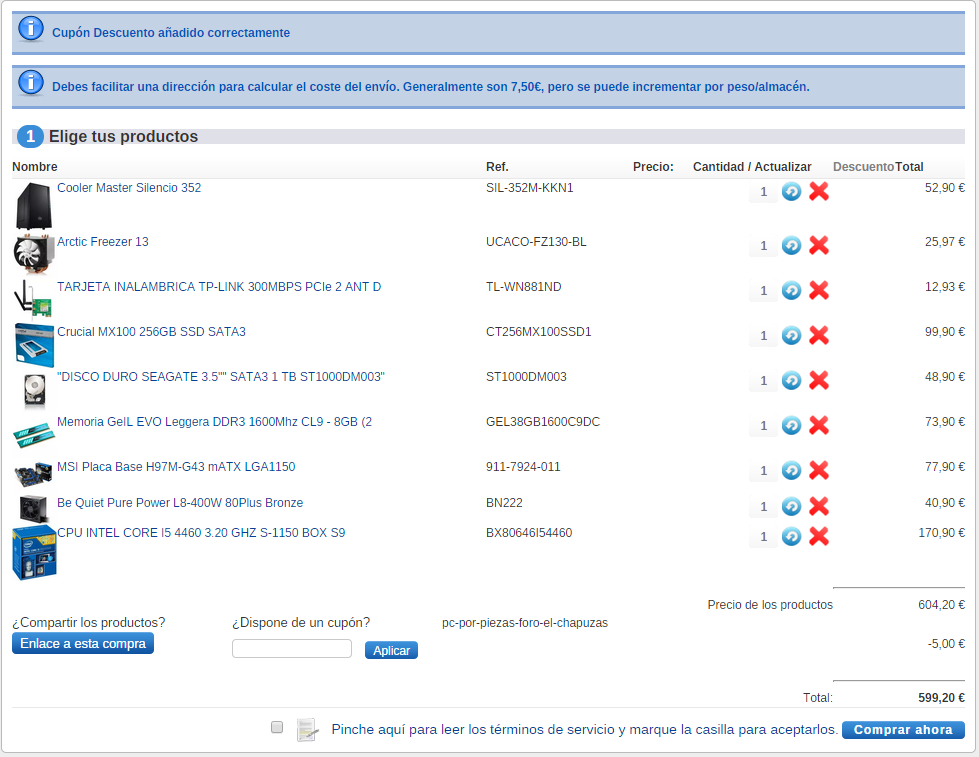The width and height of the screenshot is (979, 757).
Task: Click TP-LINK wireless card thumbnail
Action: point(32,300)
